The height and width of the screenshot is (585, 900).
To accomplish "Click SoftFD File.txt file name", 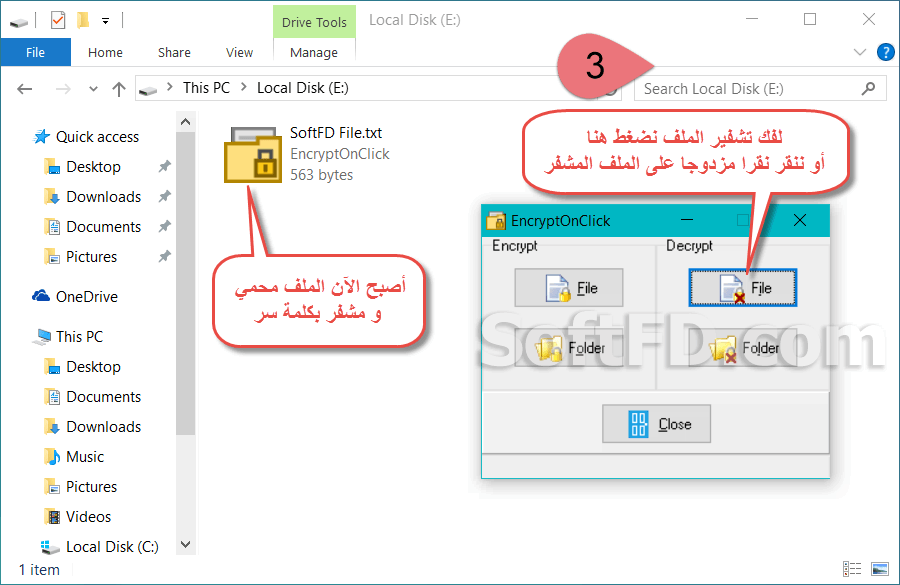I will point(336,133).
